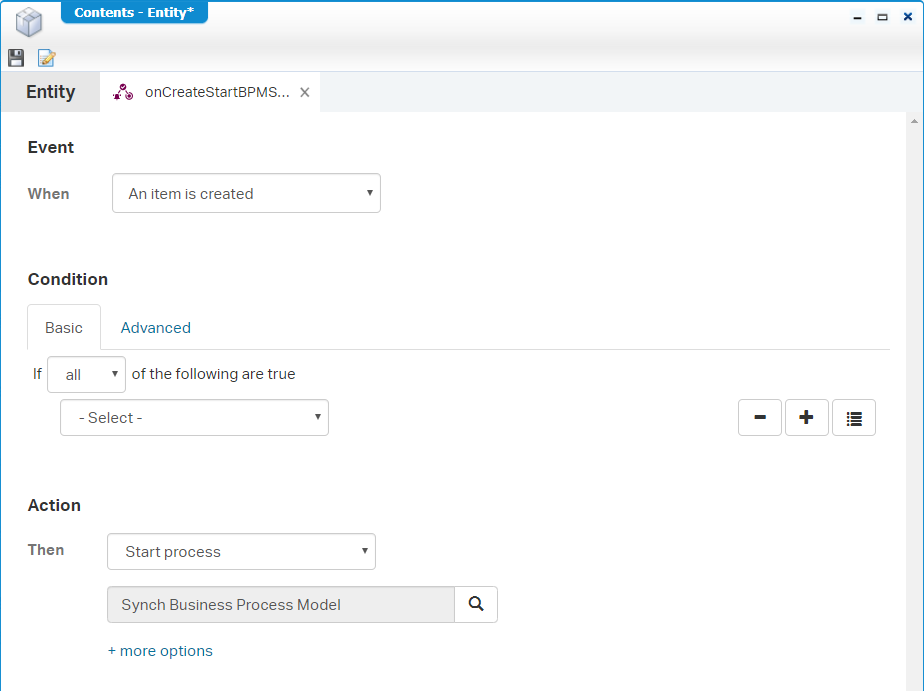The height and width of the screenshot is (691, 924).
Task: Switch to the Advanced condition tab
Action: click(155, 328)
